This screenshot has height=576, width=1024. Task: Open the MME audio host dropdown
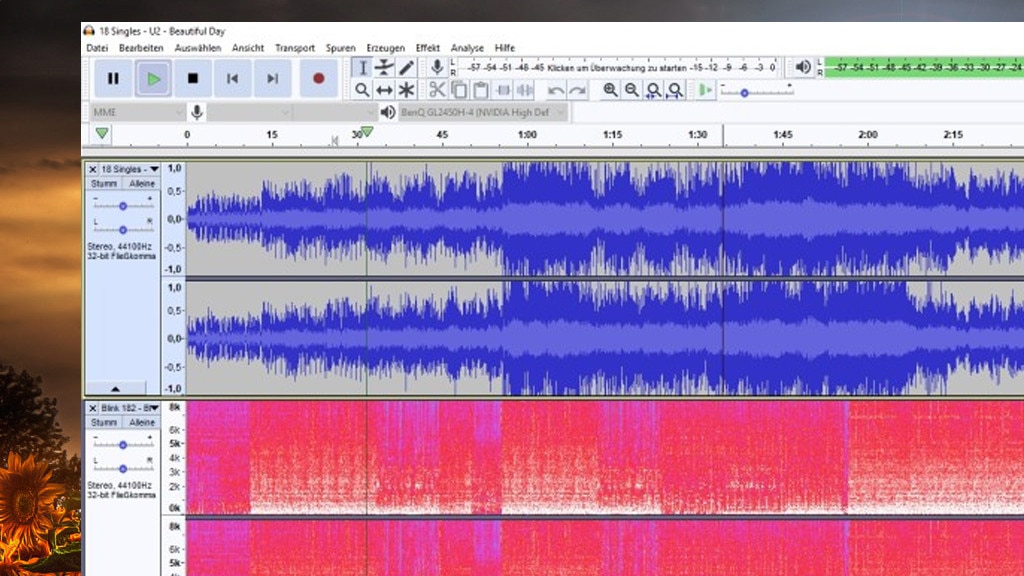(x=137, y=112)
